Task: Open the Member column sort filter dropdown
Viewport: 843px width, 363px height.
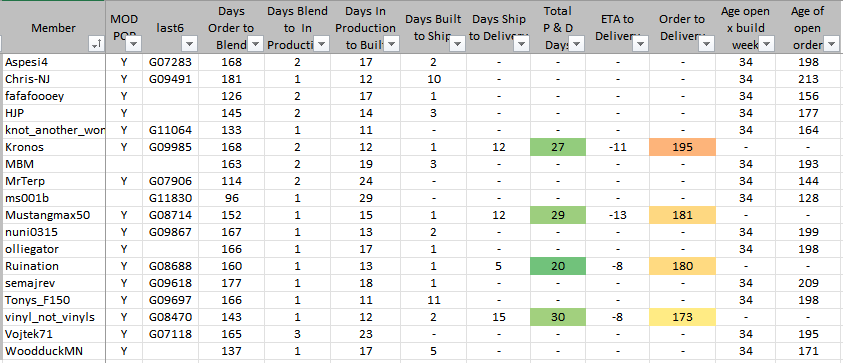Action: (97, 46)
